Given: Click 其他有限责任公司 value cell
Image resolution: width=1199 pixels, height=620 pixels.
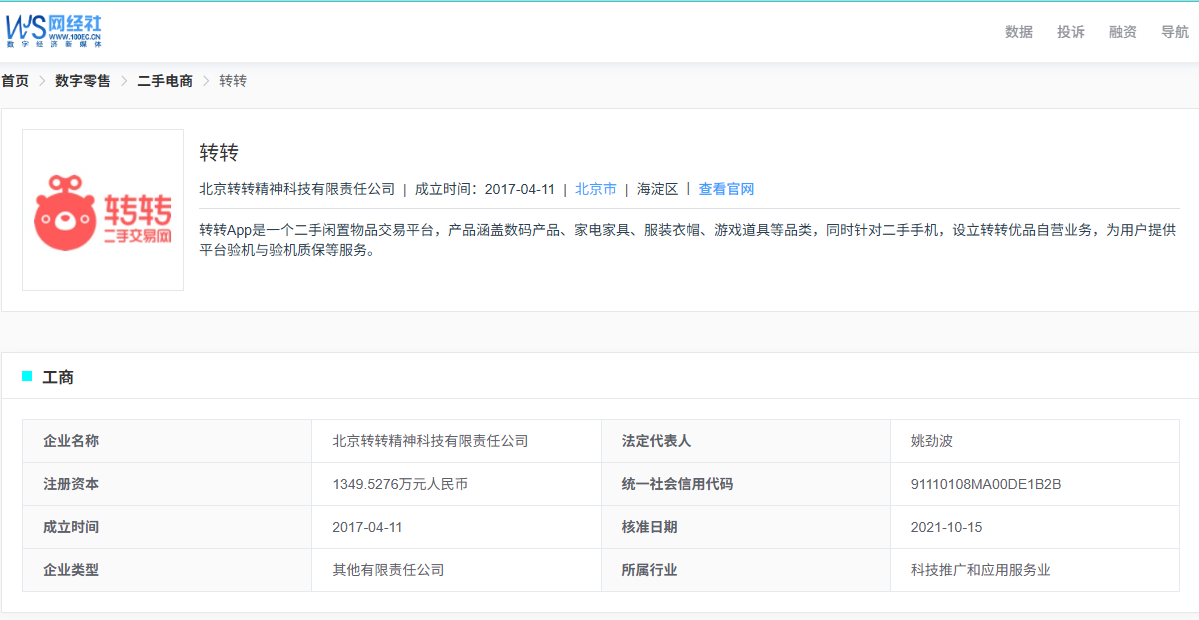Looking at the screenshot, I should 457,570.
